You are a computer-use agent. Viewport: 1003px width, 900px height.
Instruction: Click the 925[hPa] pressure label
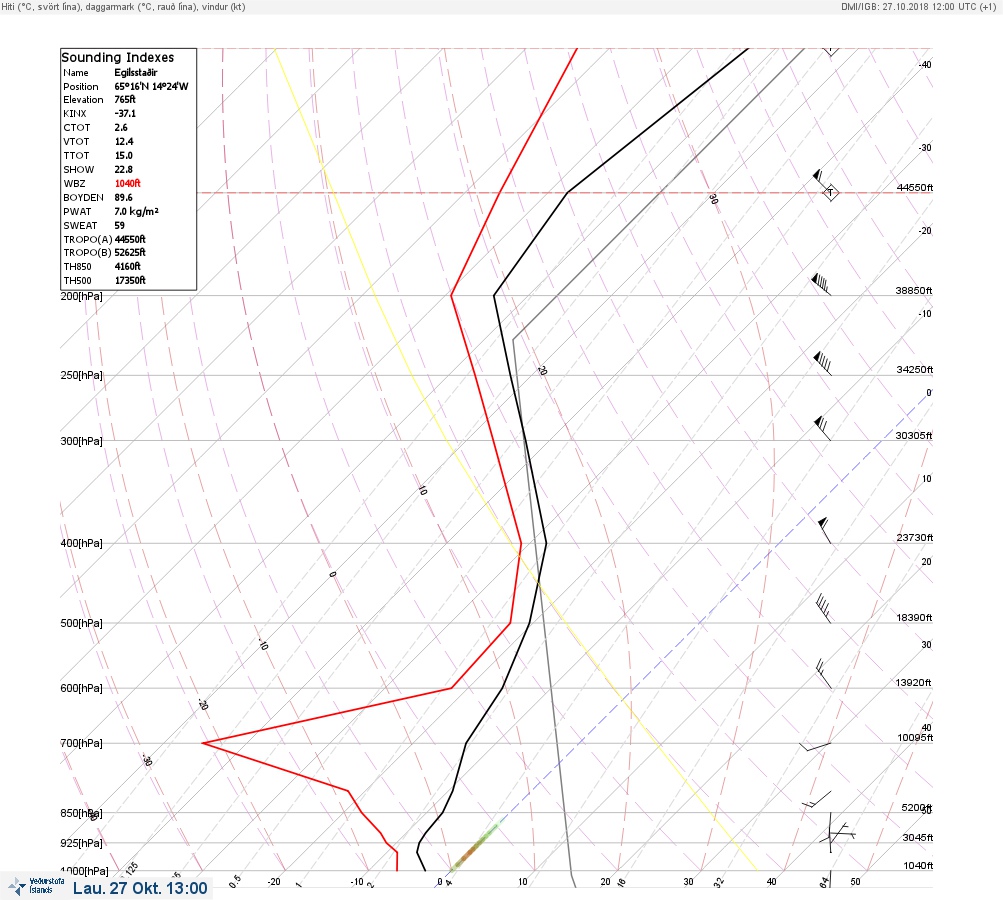coord(81,843)
